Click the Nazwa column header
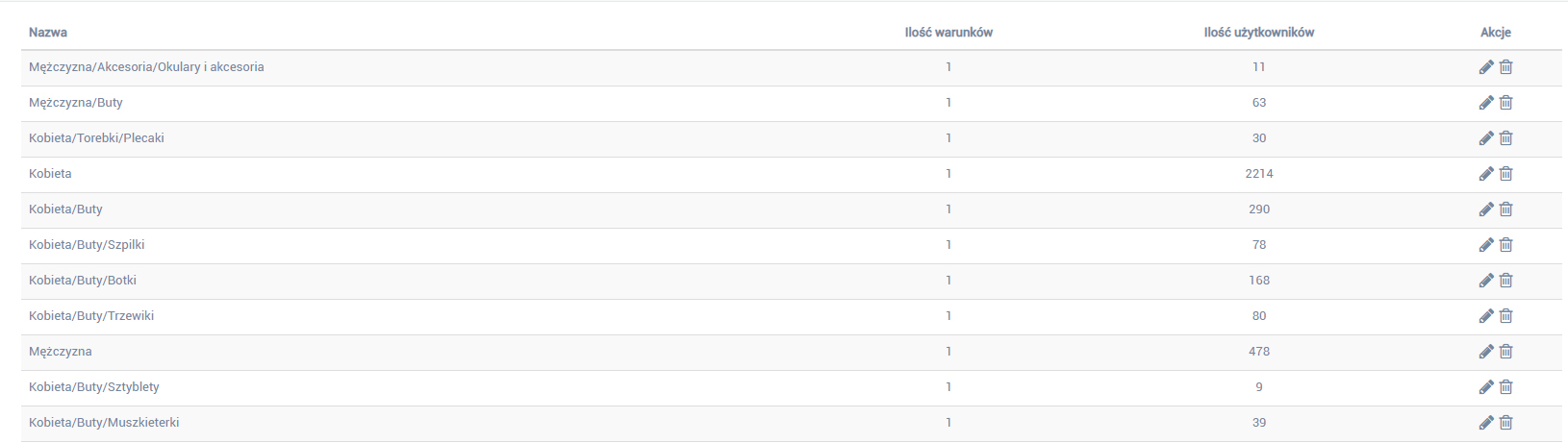1568x443 pixels. 48,33
